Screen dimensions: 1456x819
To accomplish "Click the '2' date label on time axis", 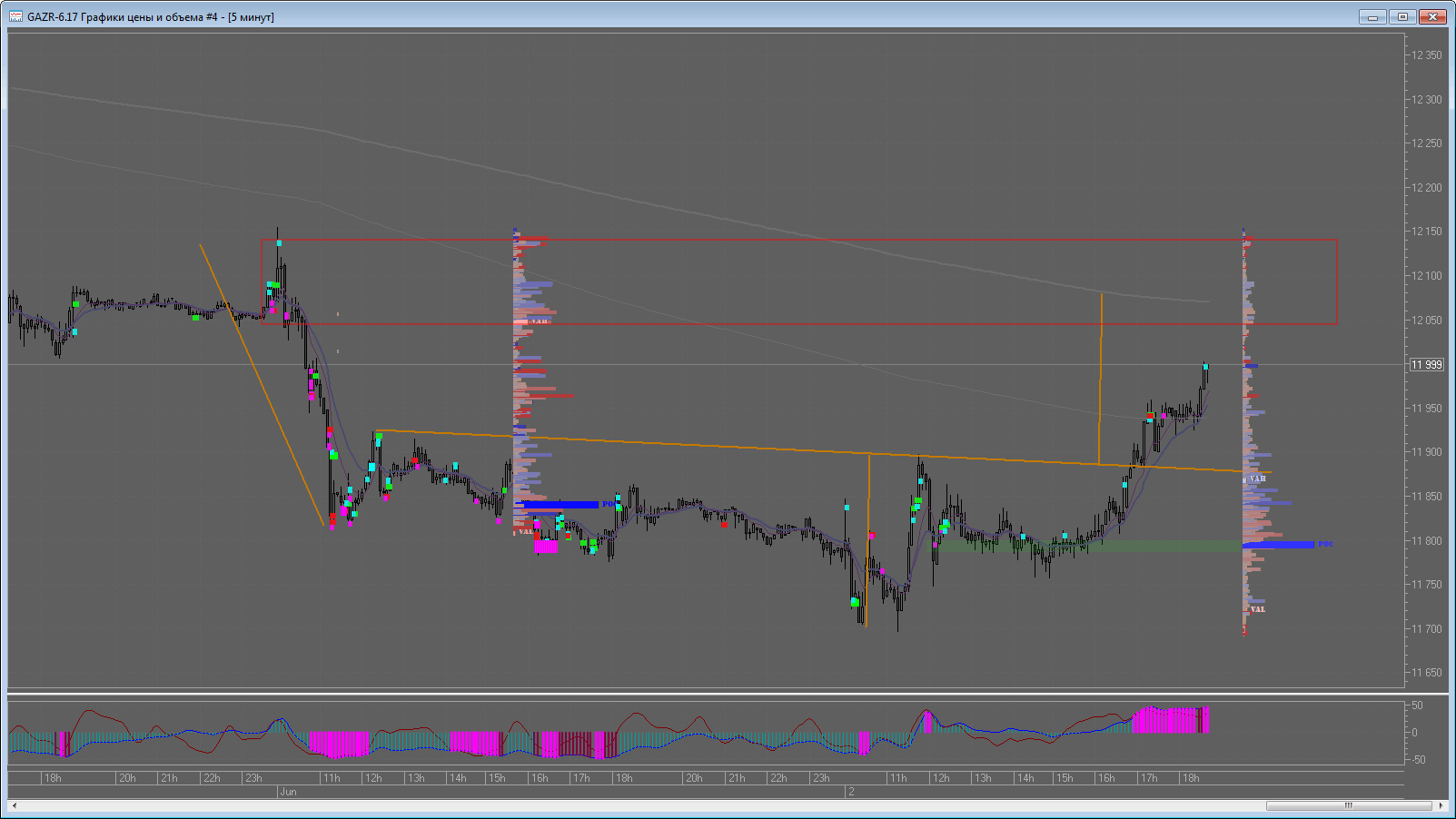I will pos(851,792).
